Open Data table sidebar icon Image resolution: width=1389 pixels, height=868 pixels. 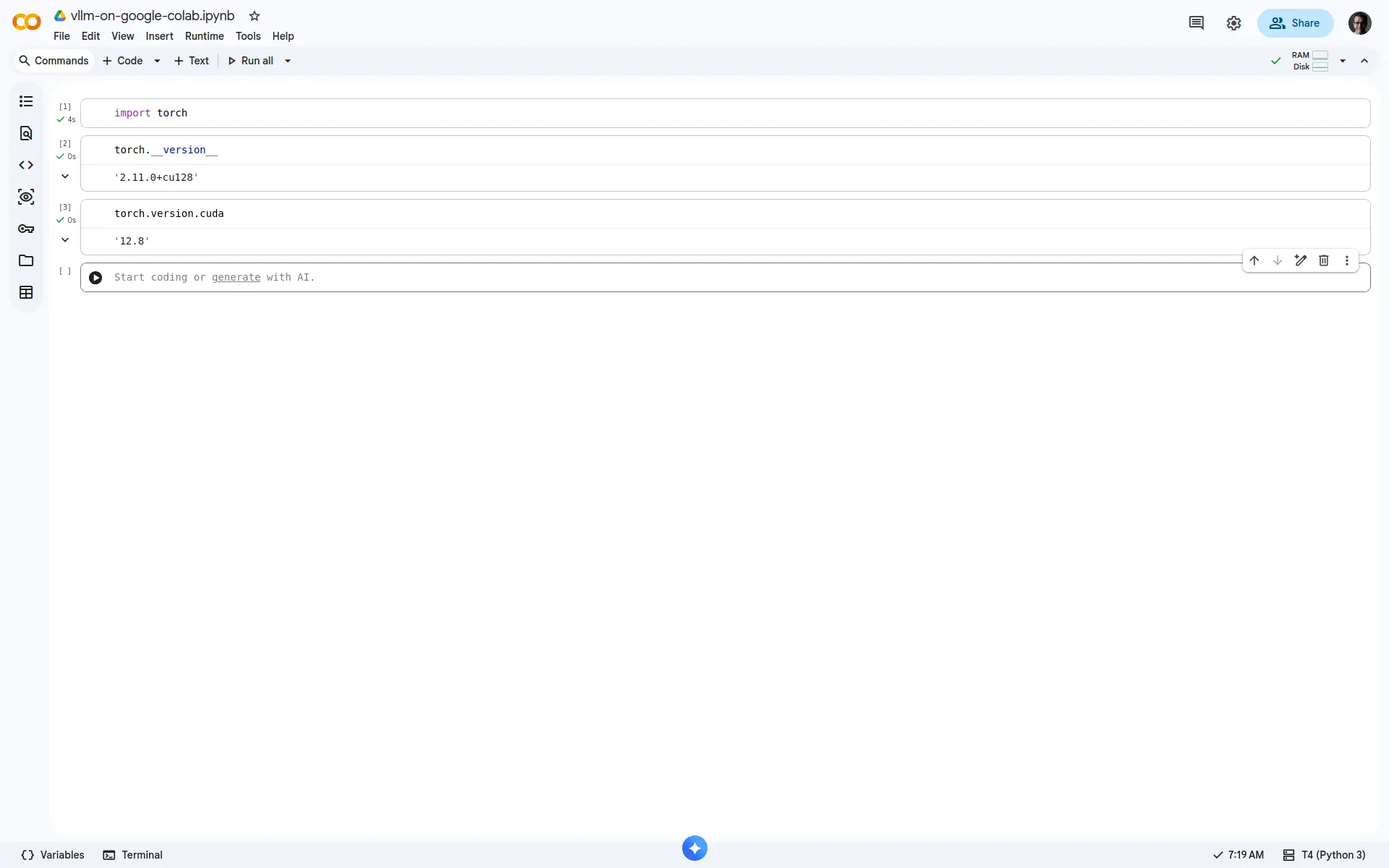[x=26, y=292]
